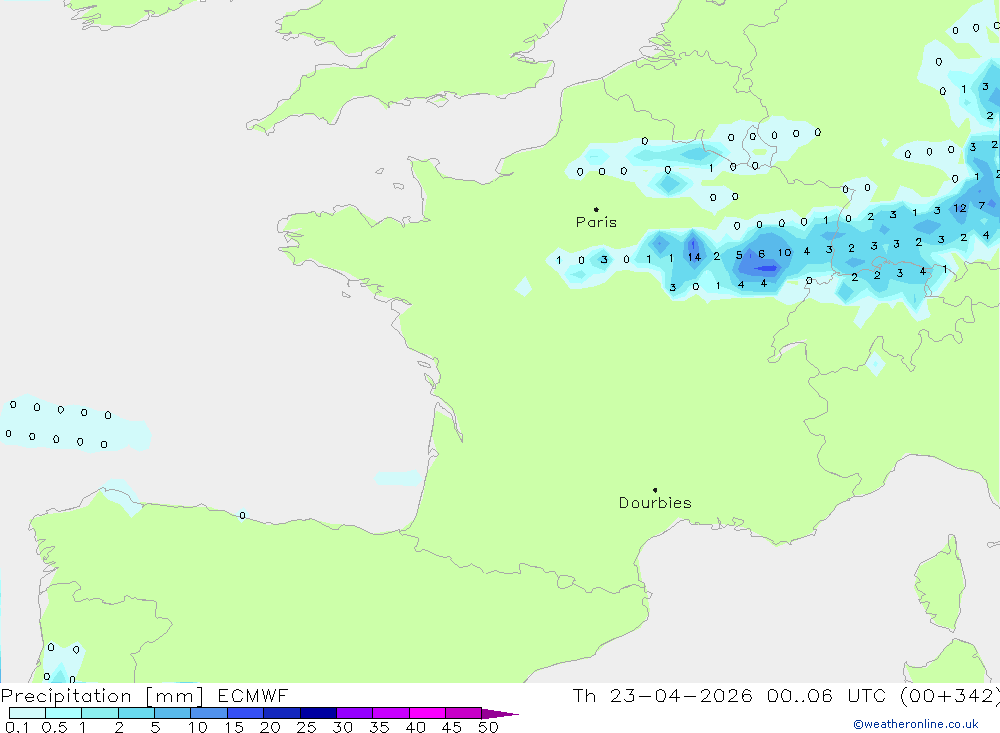Click the 15 legend scale number
This screenshot has width=1000, height=733.
[233, 727]
